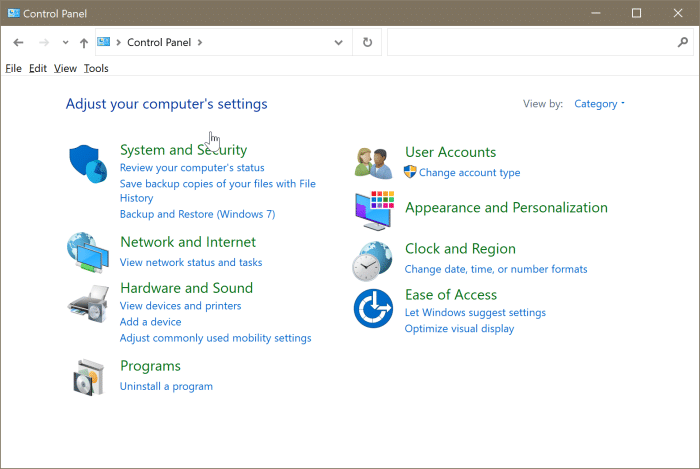Open Adjust commonly used mobility settings
This screenshot has width=700, height=469.
click(216, 338)
